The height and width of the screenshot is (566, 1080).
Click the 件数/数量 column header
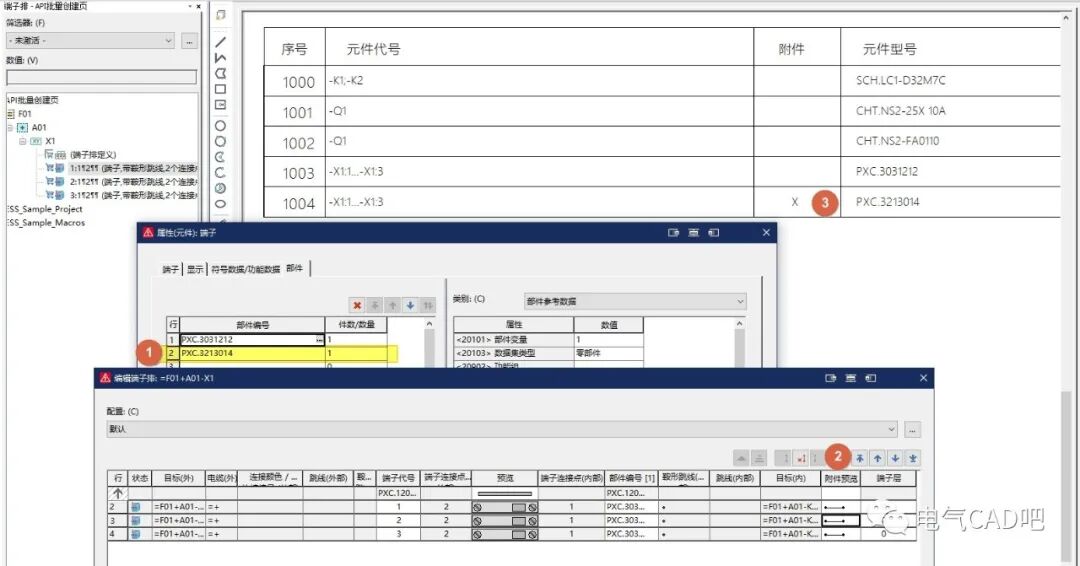[356, 324]
